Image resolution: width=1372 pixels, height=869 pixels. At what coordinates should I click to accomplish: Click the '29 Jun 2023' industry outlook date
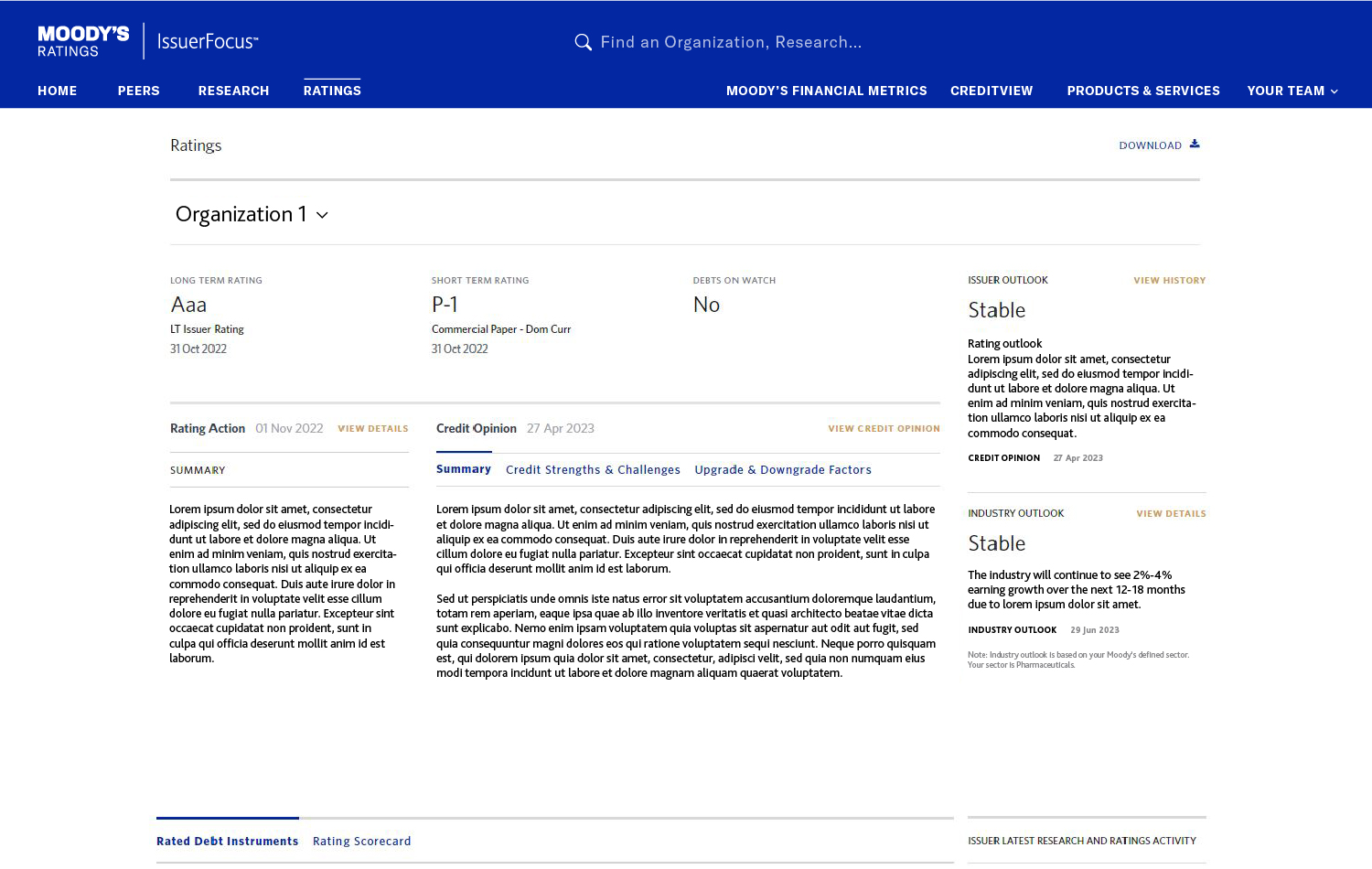pyautogui.click(x=1095, y=630)
